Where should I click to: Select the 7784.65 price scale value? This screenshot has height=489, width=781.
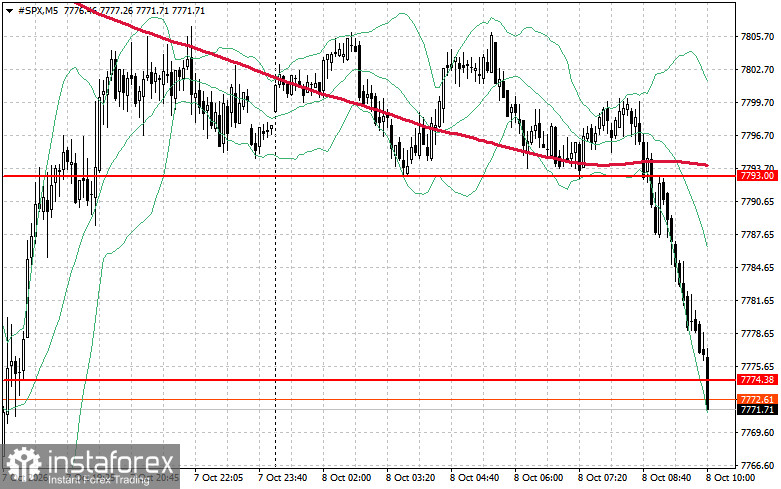point(757,268)
